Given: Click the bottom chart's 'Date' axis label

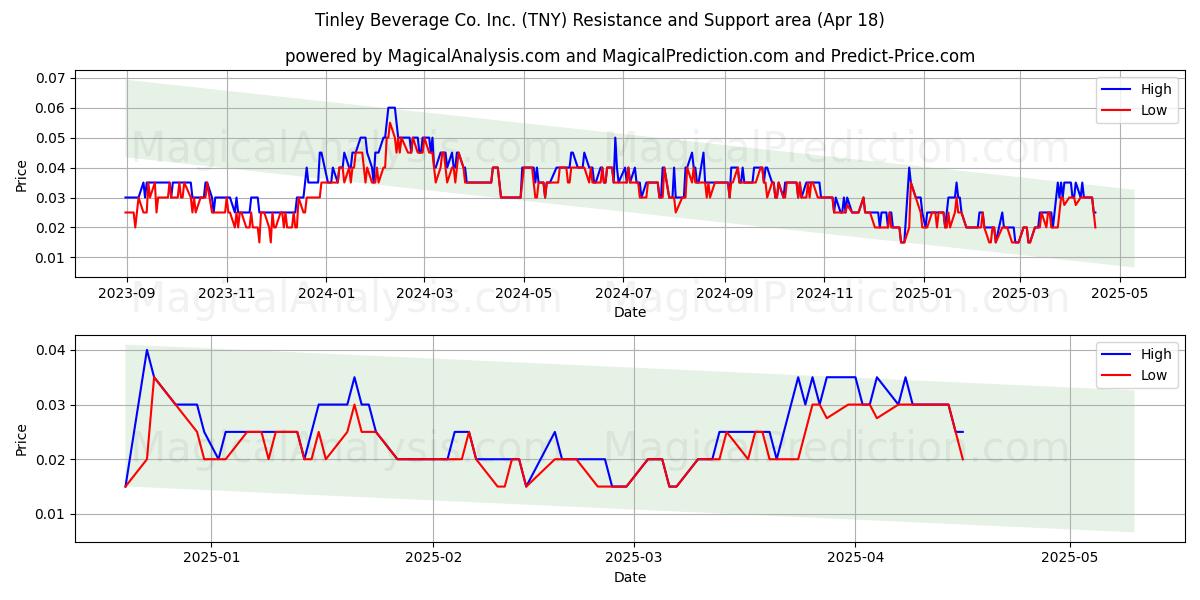Looking at the screenshot, I should click(x=630, y=577).
